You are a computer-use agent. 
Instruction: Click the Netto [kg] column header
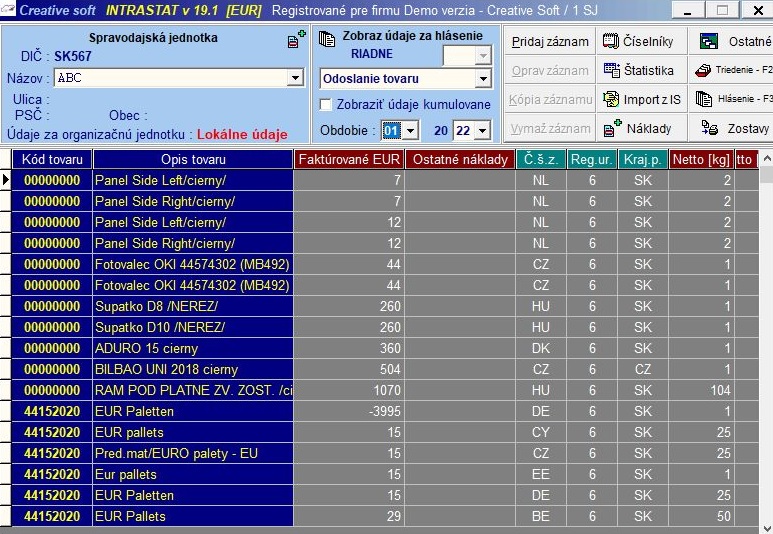tap(700, 160)
